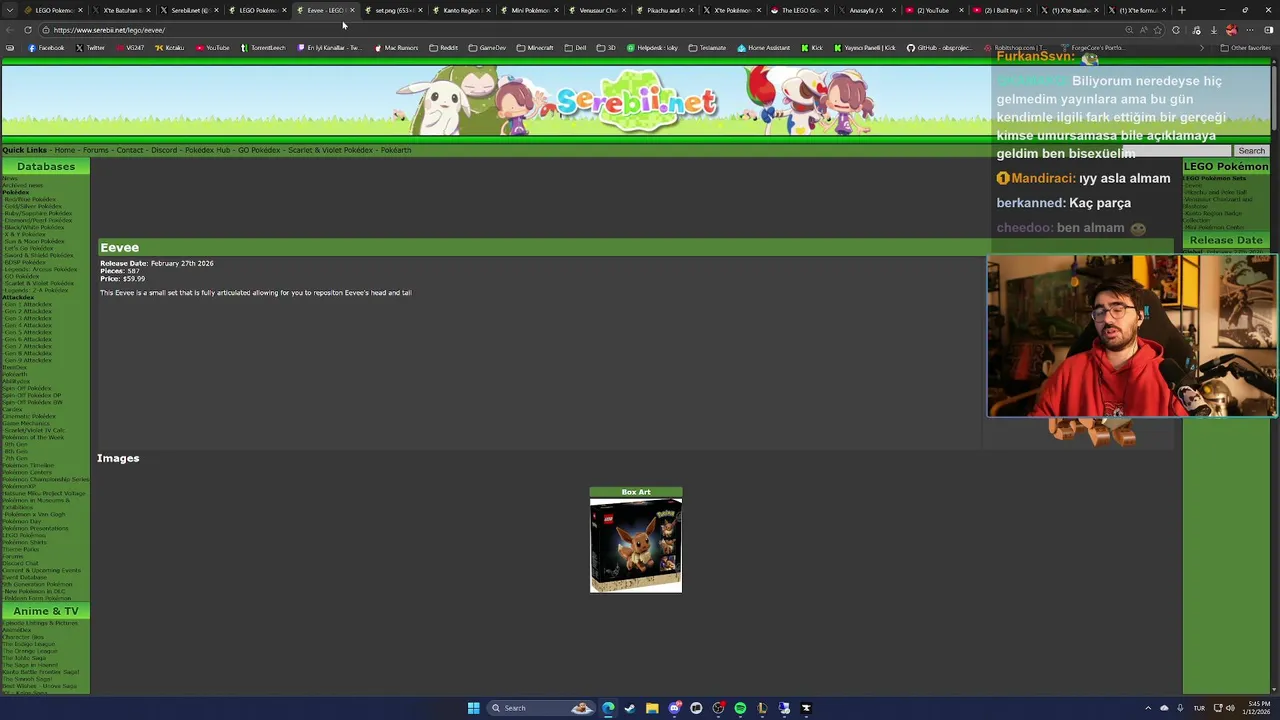The image size is (1280, 720).
Task: Open the Twitter bookmark
Action: (x=90, y=48)
